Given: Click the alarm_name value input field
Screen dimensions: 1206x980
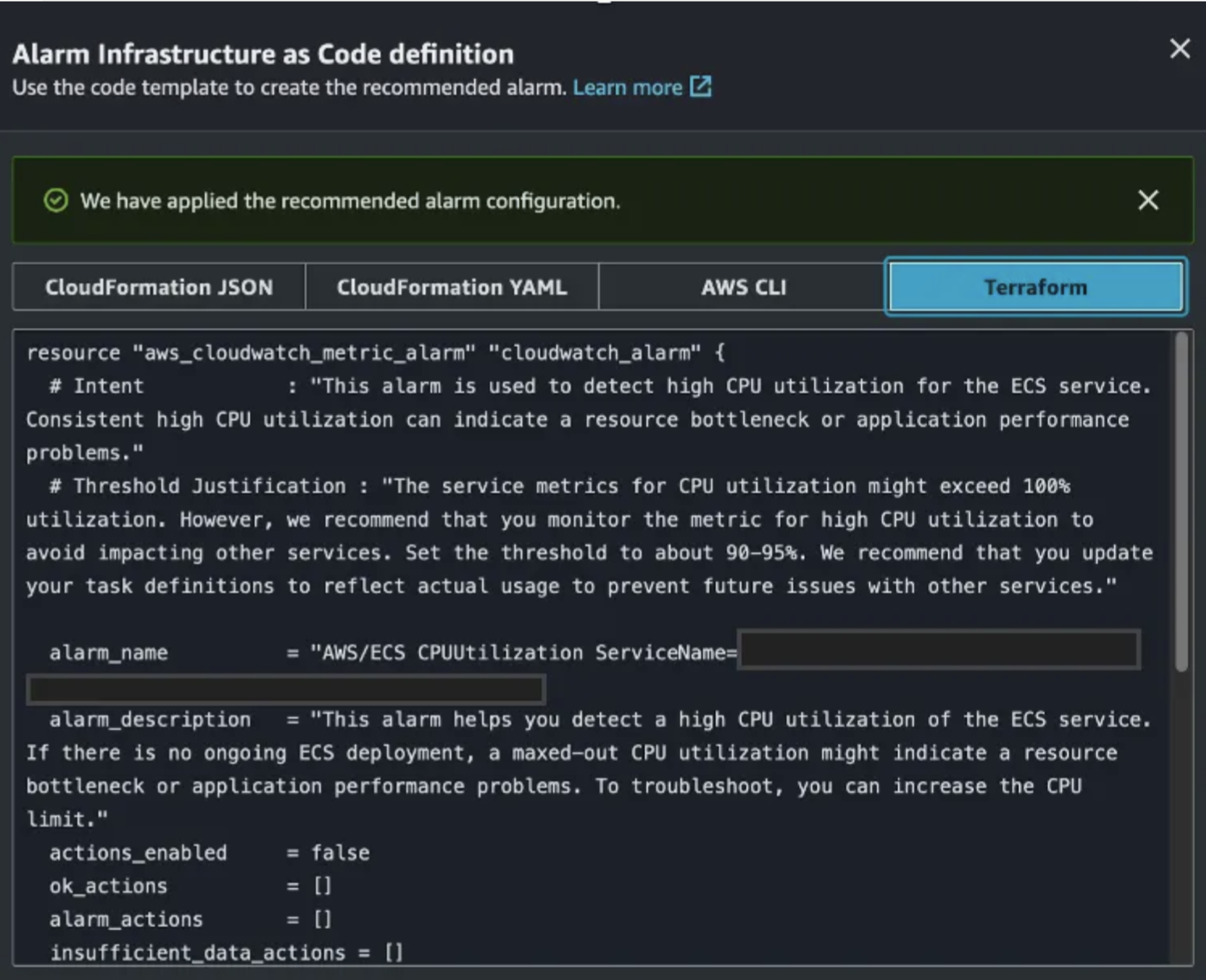Looking at the screenshot, I should tap(938, 650).
